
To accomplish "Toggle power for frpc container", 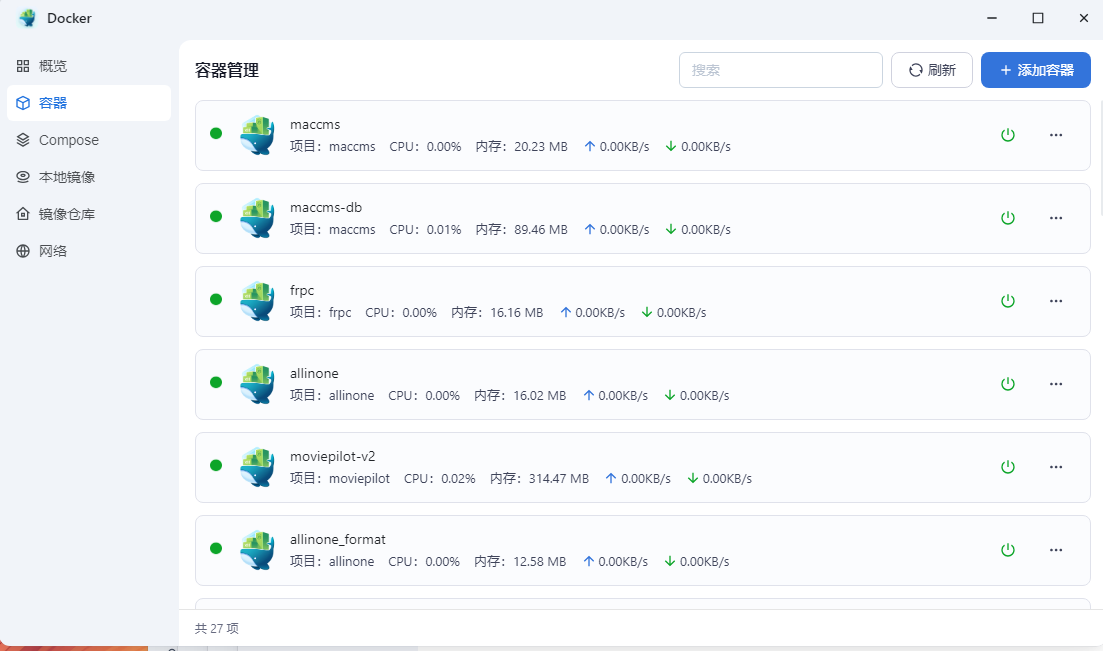I will (1008, 301).
